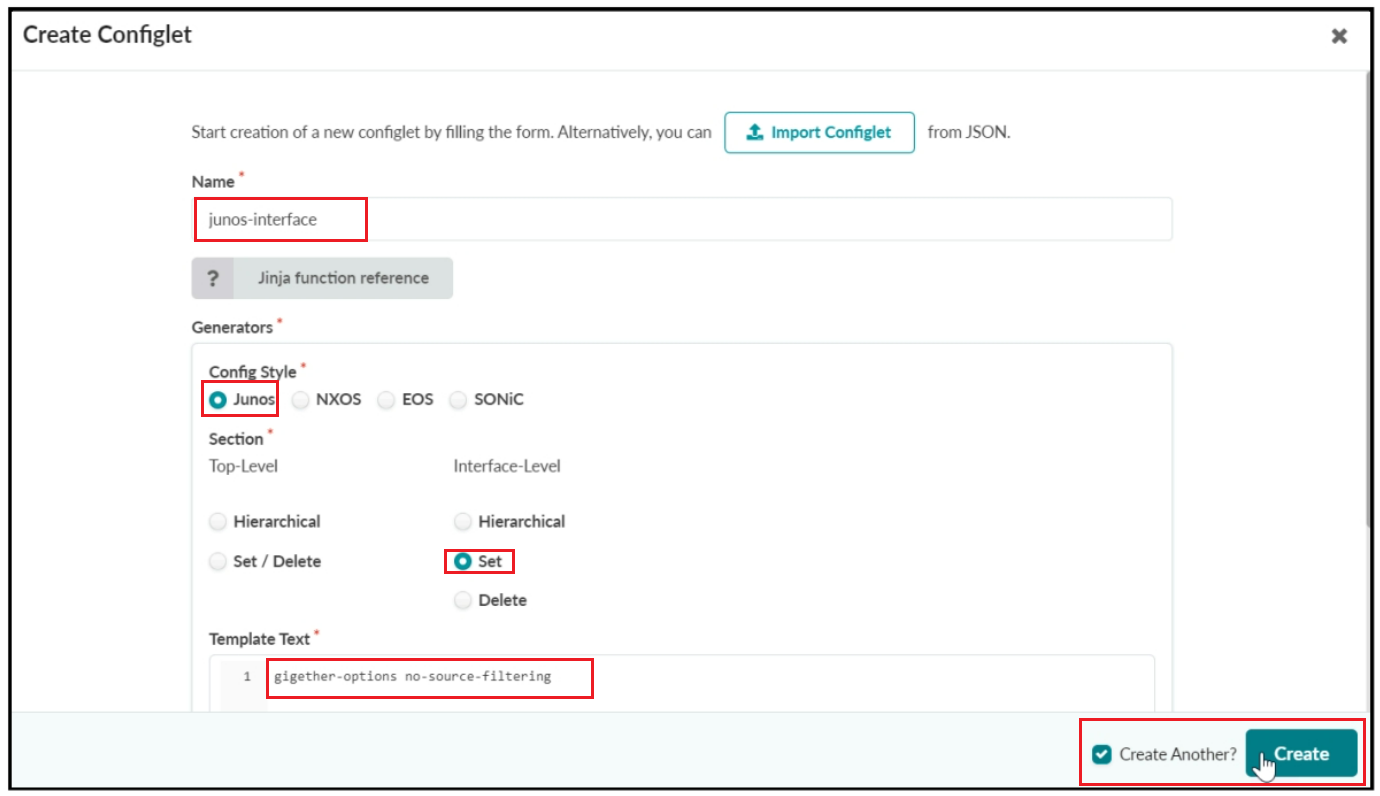Select NXOS config style
The height and width of the screenshot is (796, 1380).
(x=301, y=400)
